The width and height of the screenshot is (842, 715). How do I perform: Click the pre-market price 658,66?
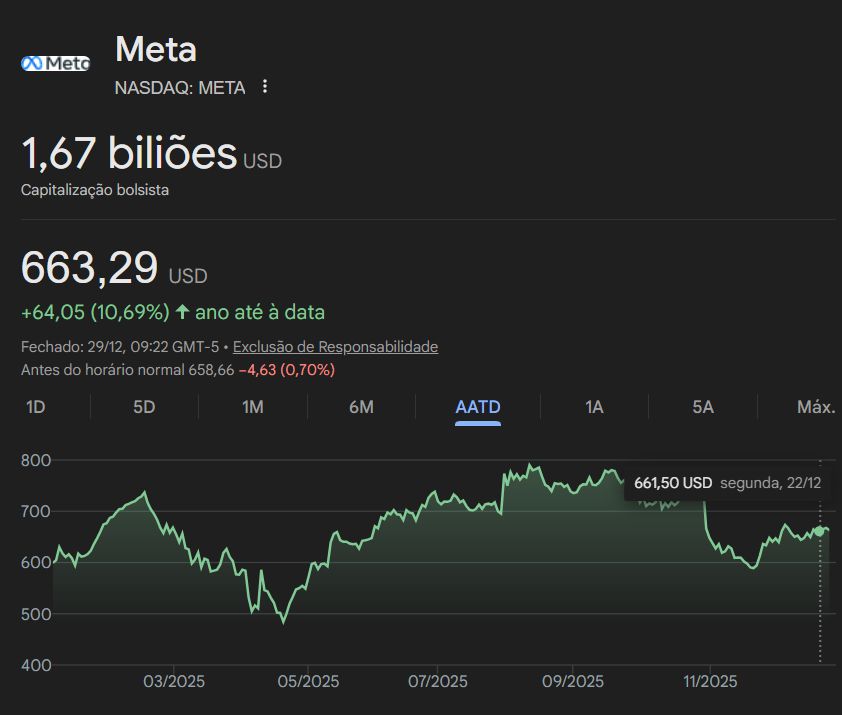click(211, 370)
